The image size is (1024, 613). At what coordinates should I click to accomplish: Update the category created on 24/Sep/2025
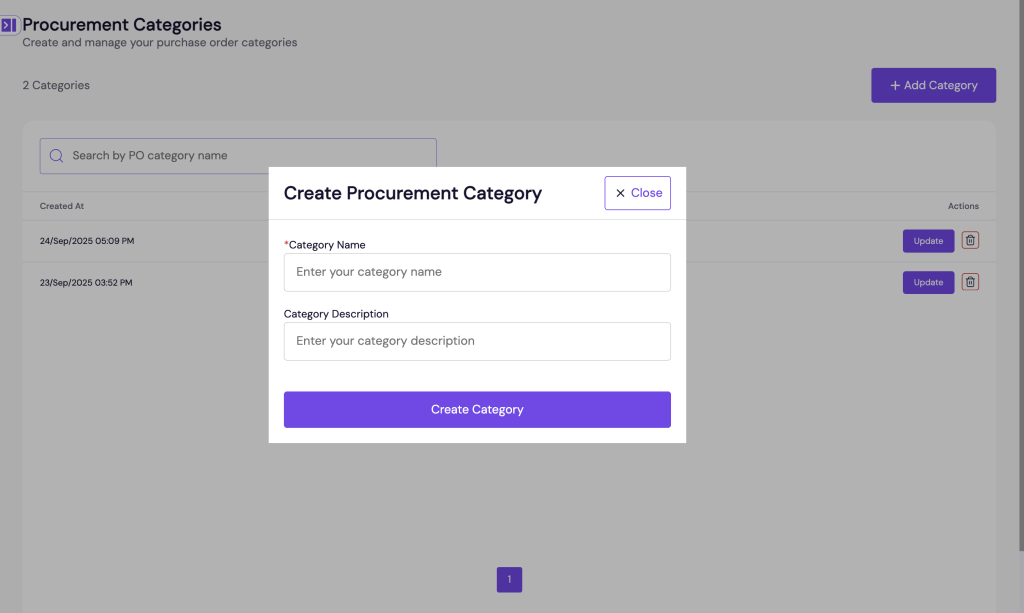coord(928,241)
